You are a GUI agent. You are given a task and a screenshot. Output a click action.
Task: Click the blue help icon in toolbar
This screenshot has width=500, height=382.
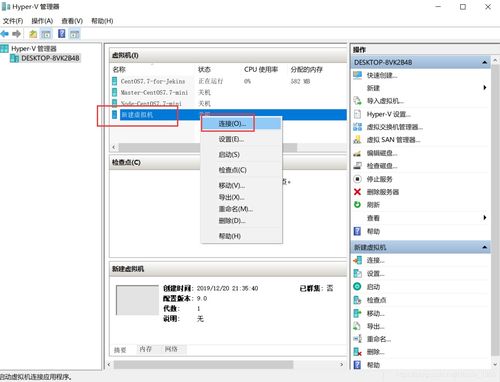pyautogui.click(x=61, y=33)
